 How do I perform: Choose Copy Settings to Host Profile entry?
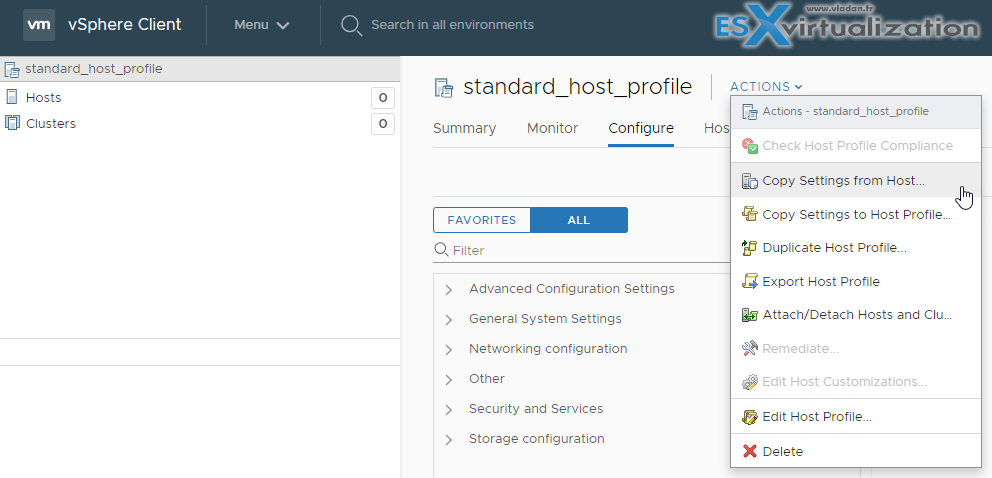856,214
